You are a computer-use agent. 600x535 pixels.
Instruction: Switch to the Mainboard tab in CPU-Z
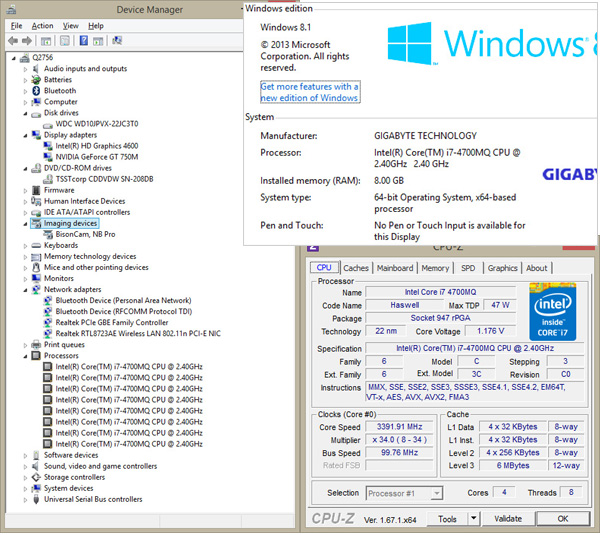[395, 268]
